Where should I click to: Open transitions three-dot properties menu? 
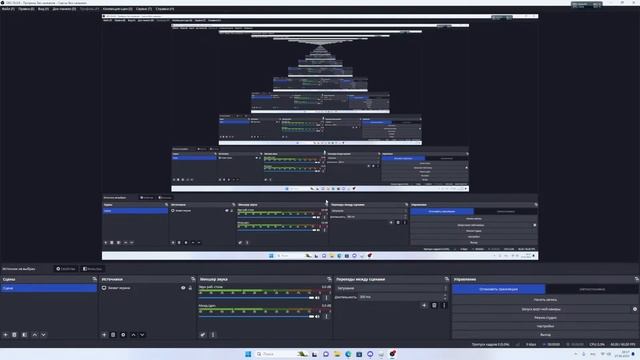pos(444,305)
